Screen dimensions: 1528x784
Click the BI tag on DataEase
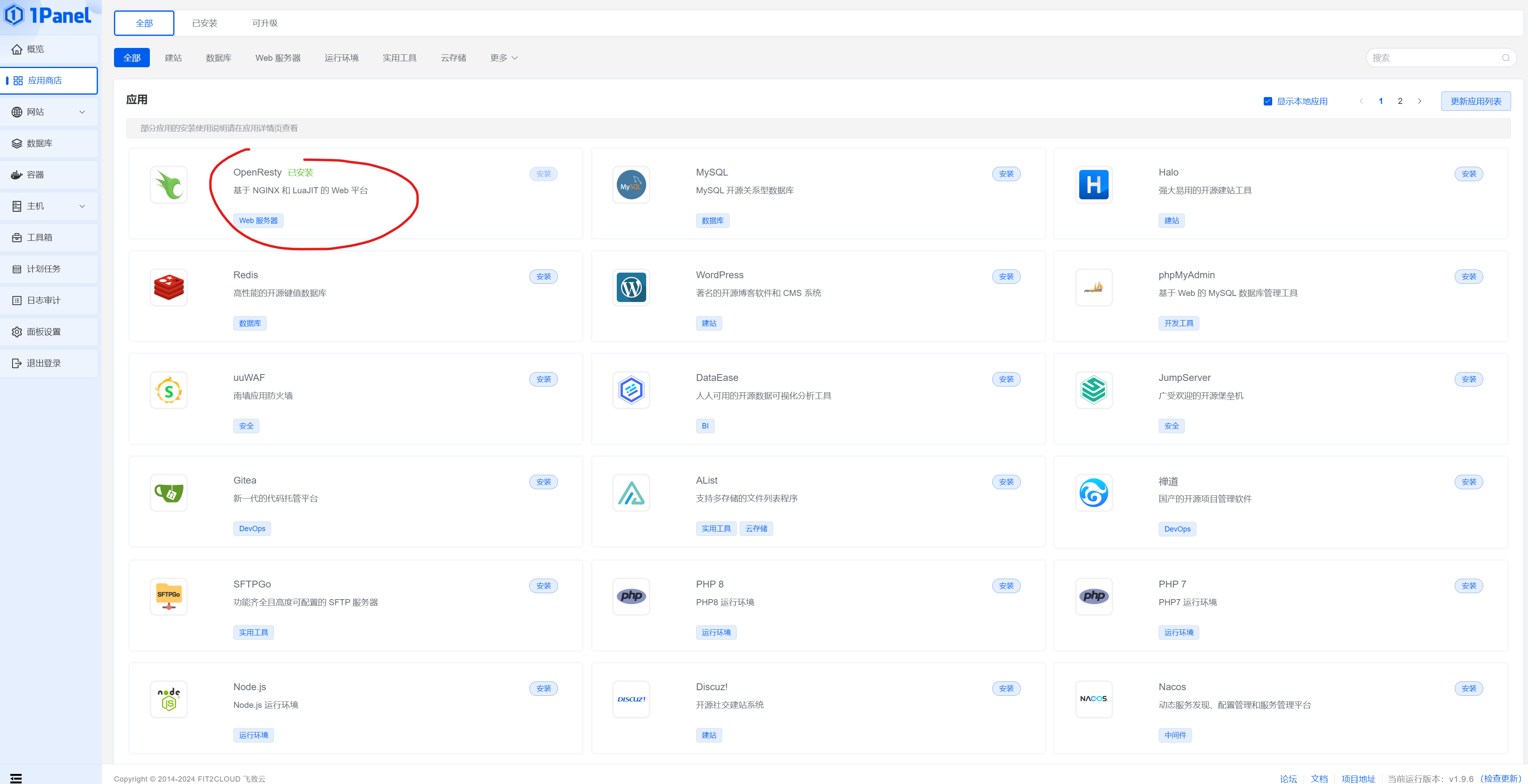point(705,426)
